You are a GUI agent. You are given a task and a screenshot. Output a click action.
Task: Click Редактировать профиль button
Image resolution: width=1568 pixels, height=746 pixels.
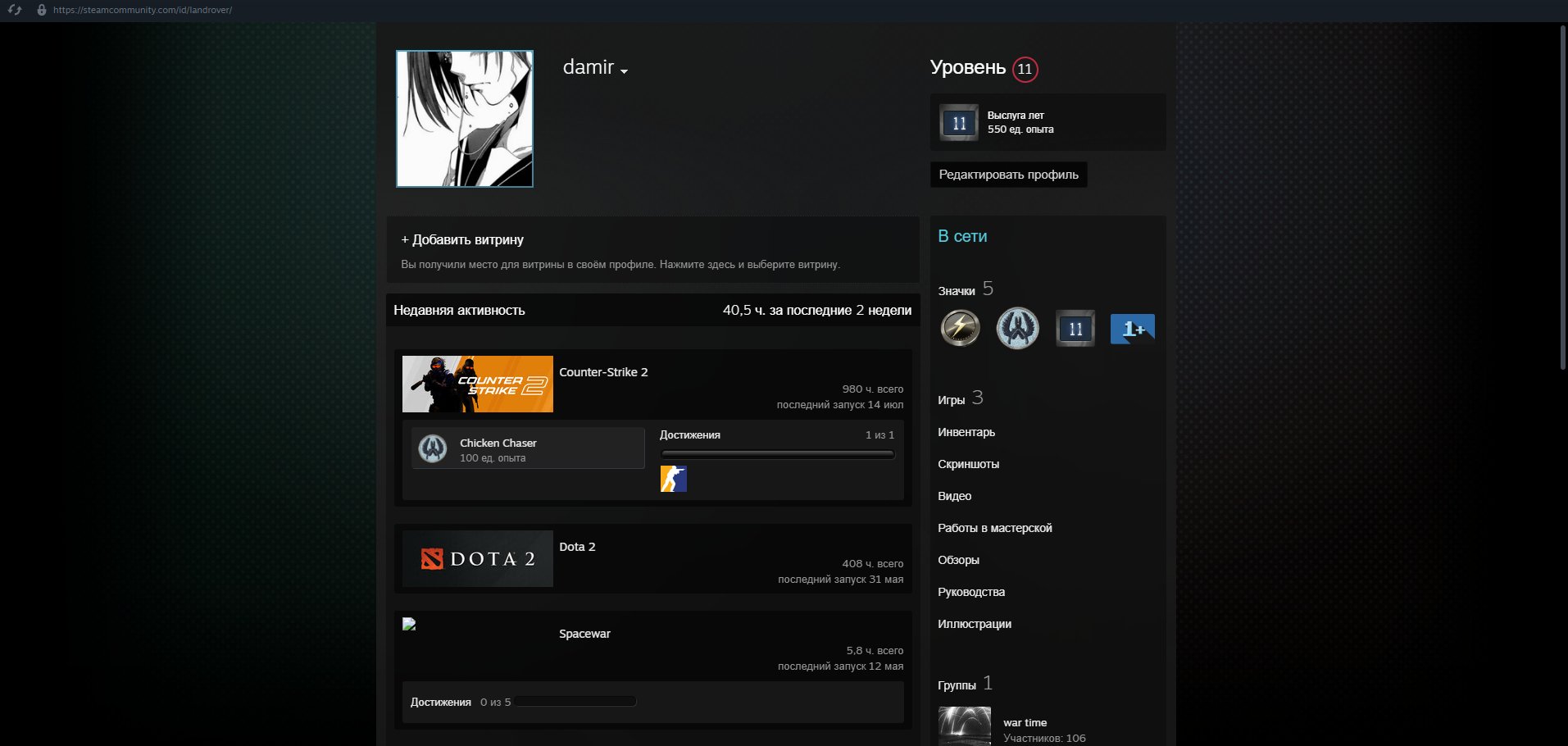pos(1008,175)
